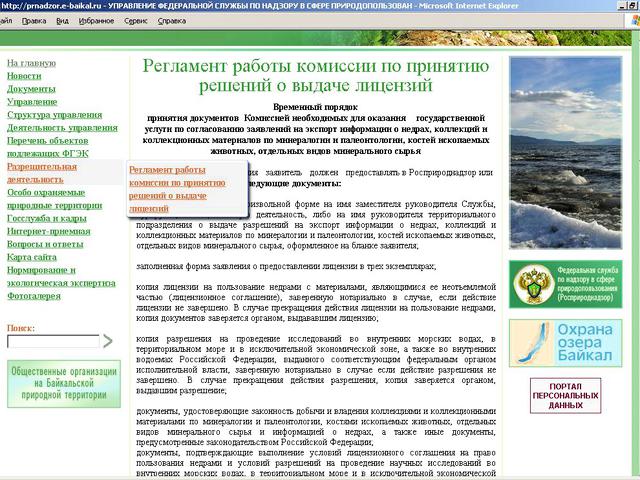This screenshot has width=640, height=480.
Task: Open the Новости link
Action: pyautogui.click(x=24, y=76)
